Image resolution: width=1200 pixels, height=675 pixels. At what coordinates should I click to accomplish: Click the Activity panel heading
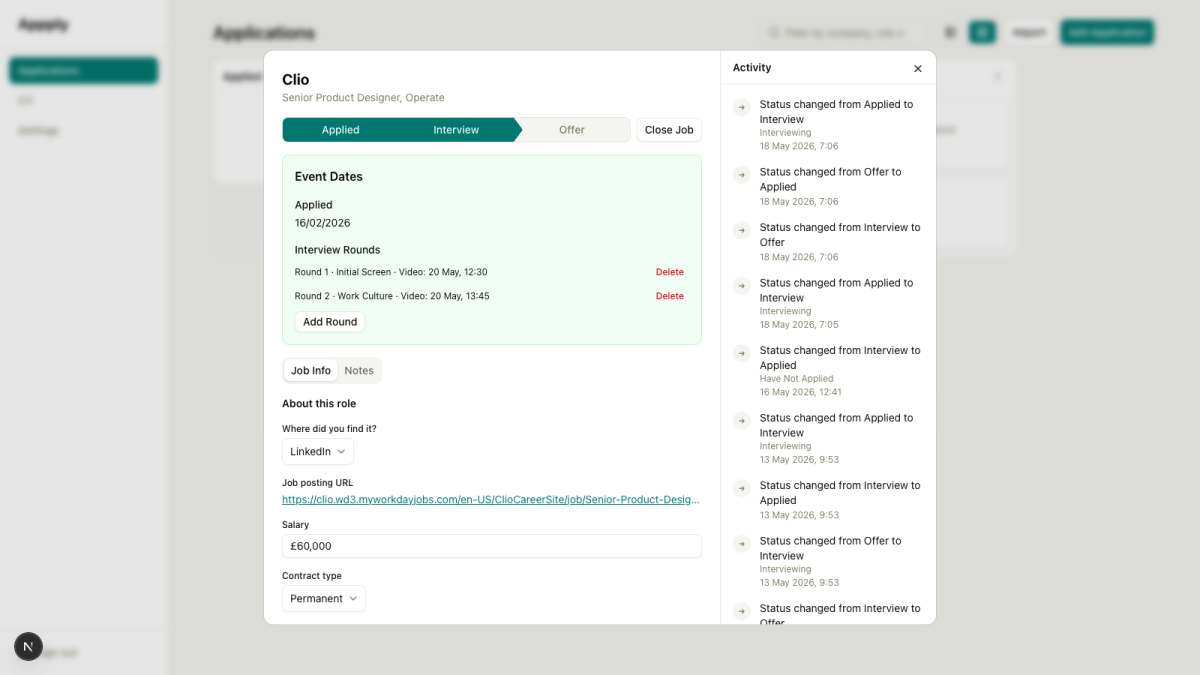(752, 68)
